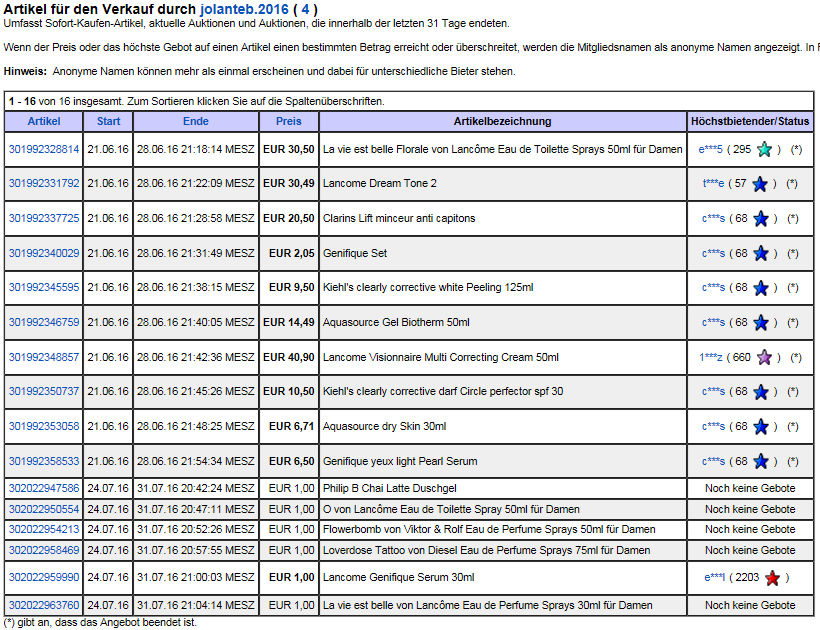The image size is (820, 630).
Task: Select text '1 - 16 von 16 insgesamt'
Action: [x=65, y=101]
